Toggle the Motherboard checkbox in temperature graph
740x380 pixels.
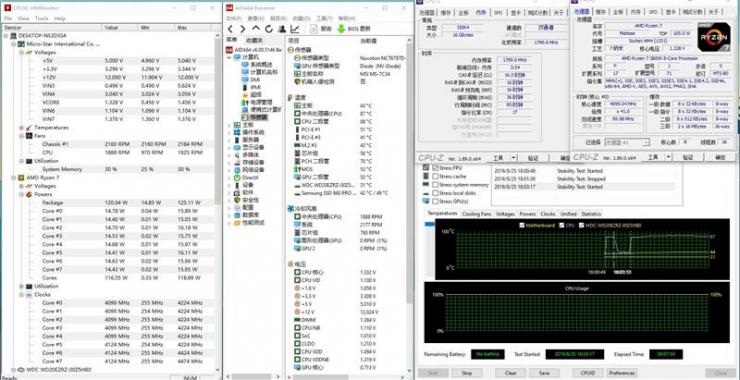pyautogui.click(x=521, y=226)
